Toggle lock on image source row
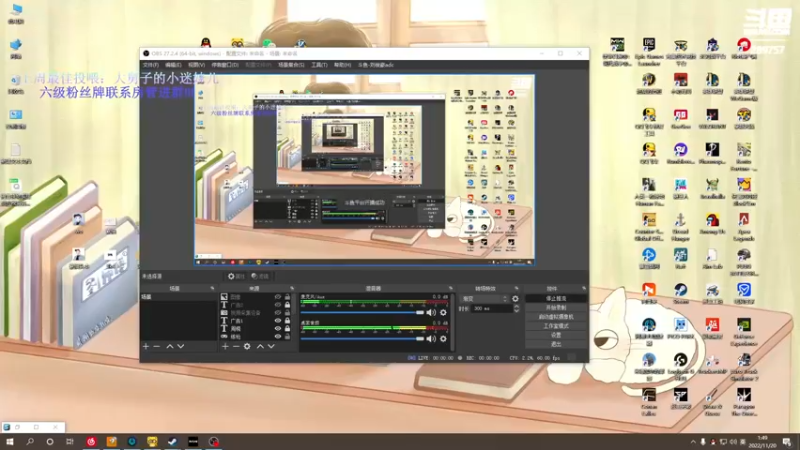Image resolution: width=800 pixels, height=450 pixels. tap(287, 297)
